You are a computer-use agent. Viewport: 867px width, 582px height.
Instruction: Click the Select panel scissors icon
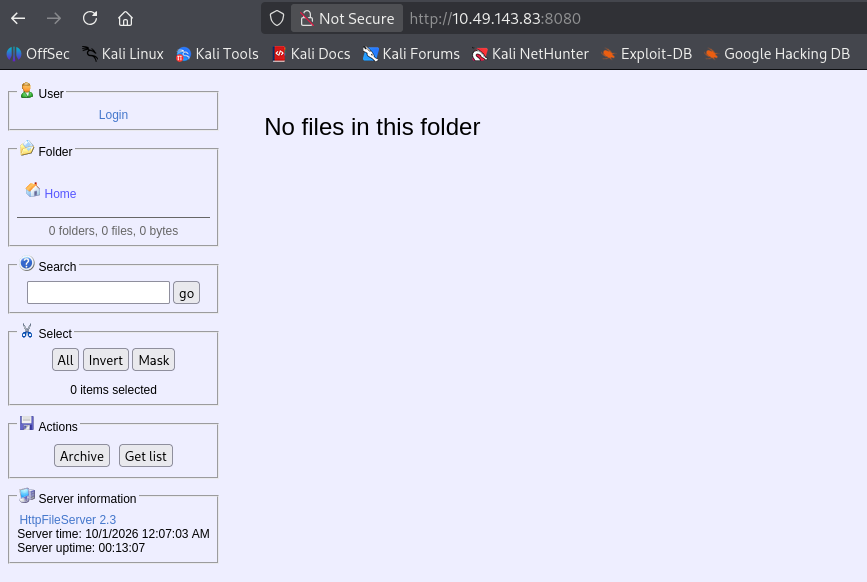tap(27, 331)
